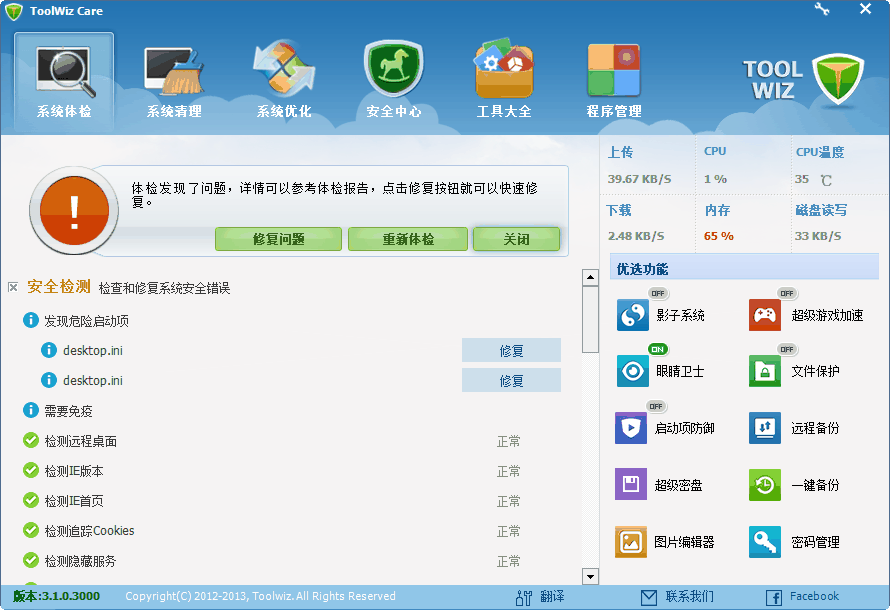Toggle the OFF switch on 超级游戏加速
890x610 pixels.
click(x=787, y=293)
